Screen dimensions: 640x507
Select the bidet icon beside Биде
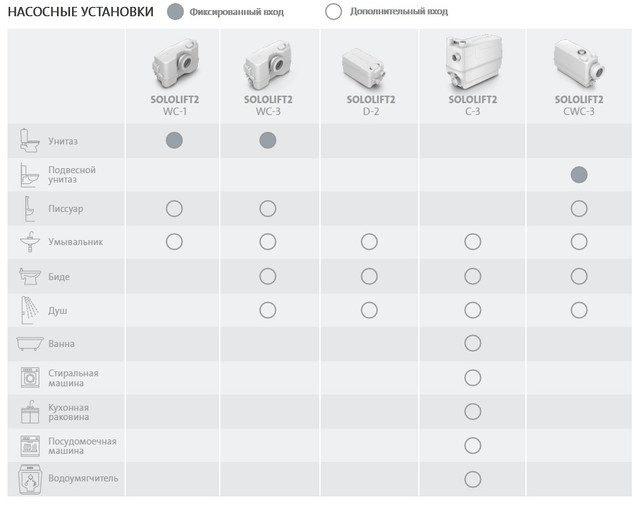pos(30,276)
